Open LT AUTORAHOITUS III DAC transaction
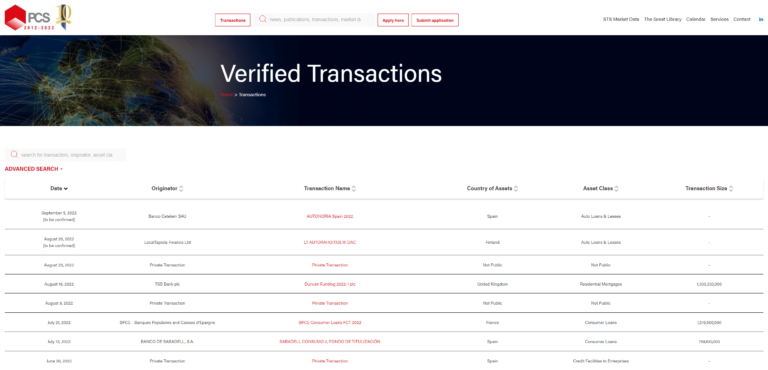This screenshot has width=768, height=370. tap(330, 242)
